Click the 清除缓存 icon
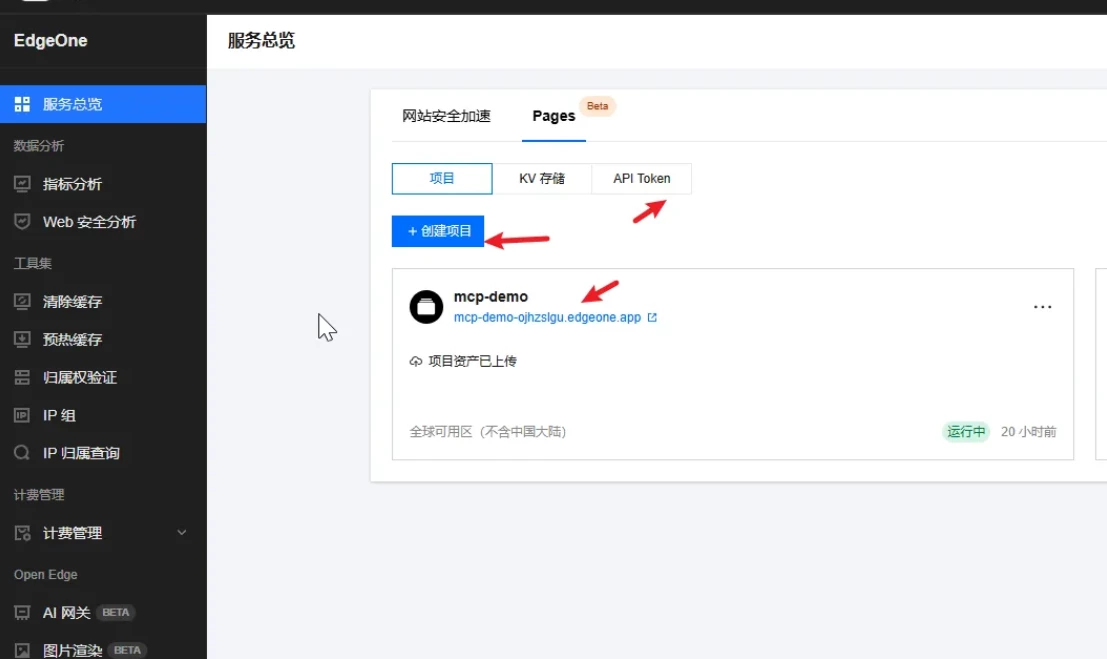The height and width of the screenshot is (659, 1107). coord(22,302)
